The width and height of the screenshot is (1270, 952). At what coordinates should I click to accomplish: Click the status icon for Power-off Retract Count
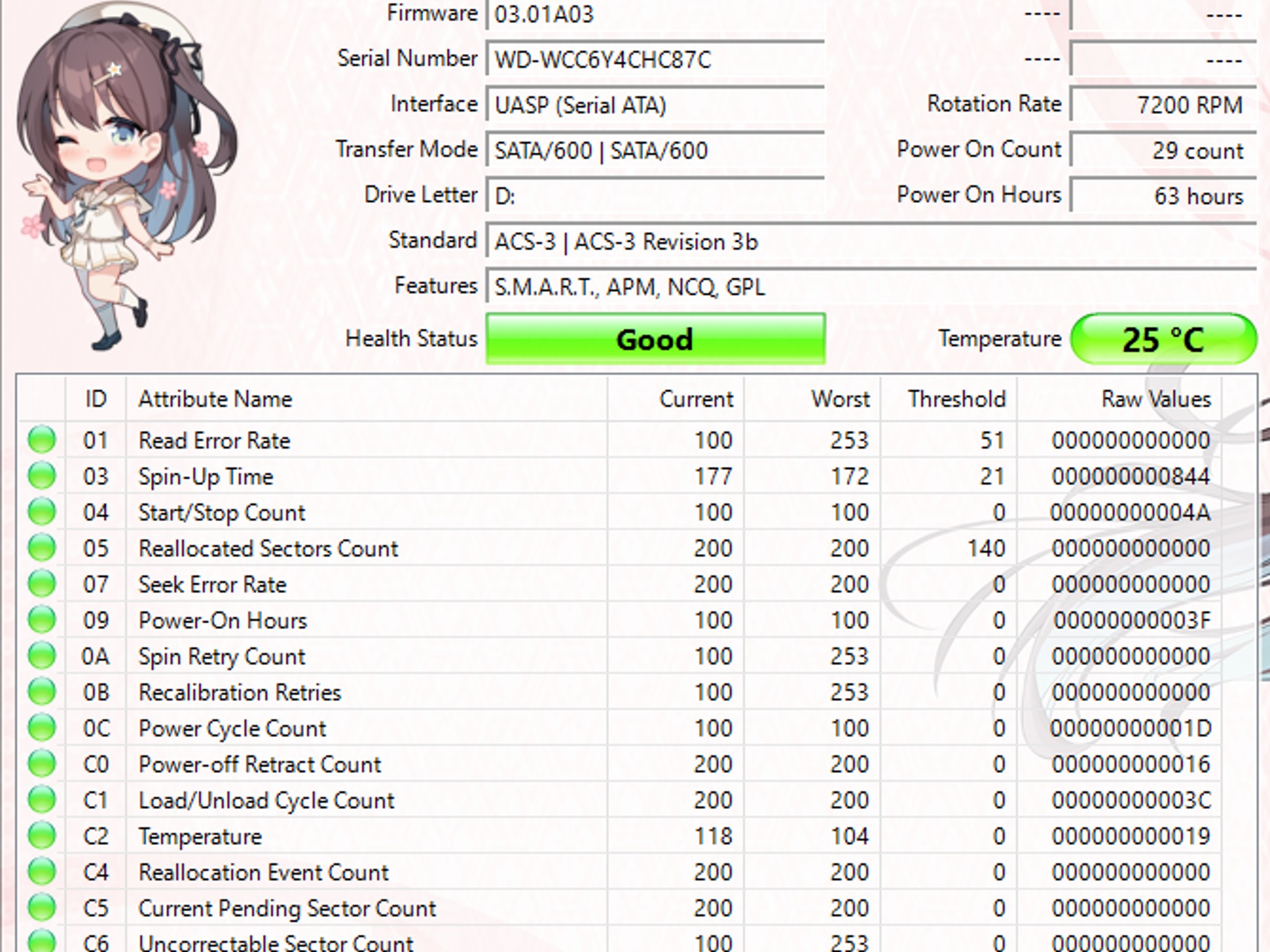pos(42,764)
